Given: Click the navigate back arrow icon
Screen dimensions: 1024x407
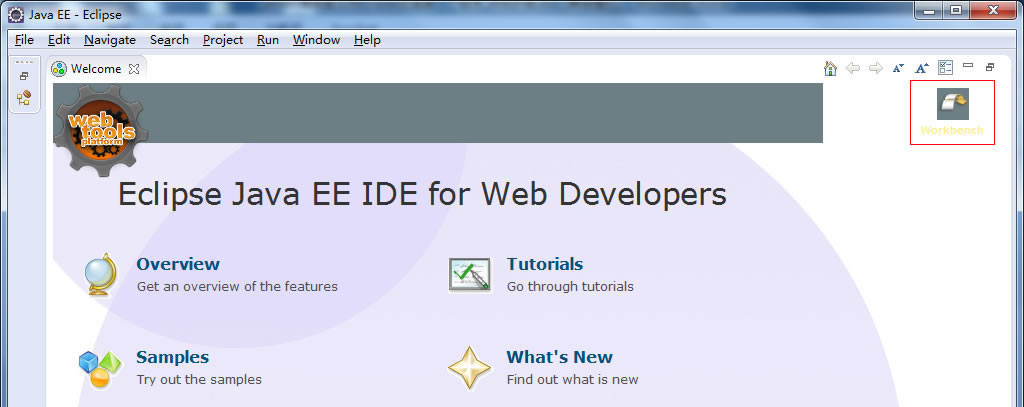Looking at the screenshot, I should tap(853, 68).
